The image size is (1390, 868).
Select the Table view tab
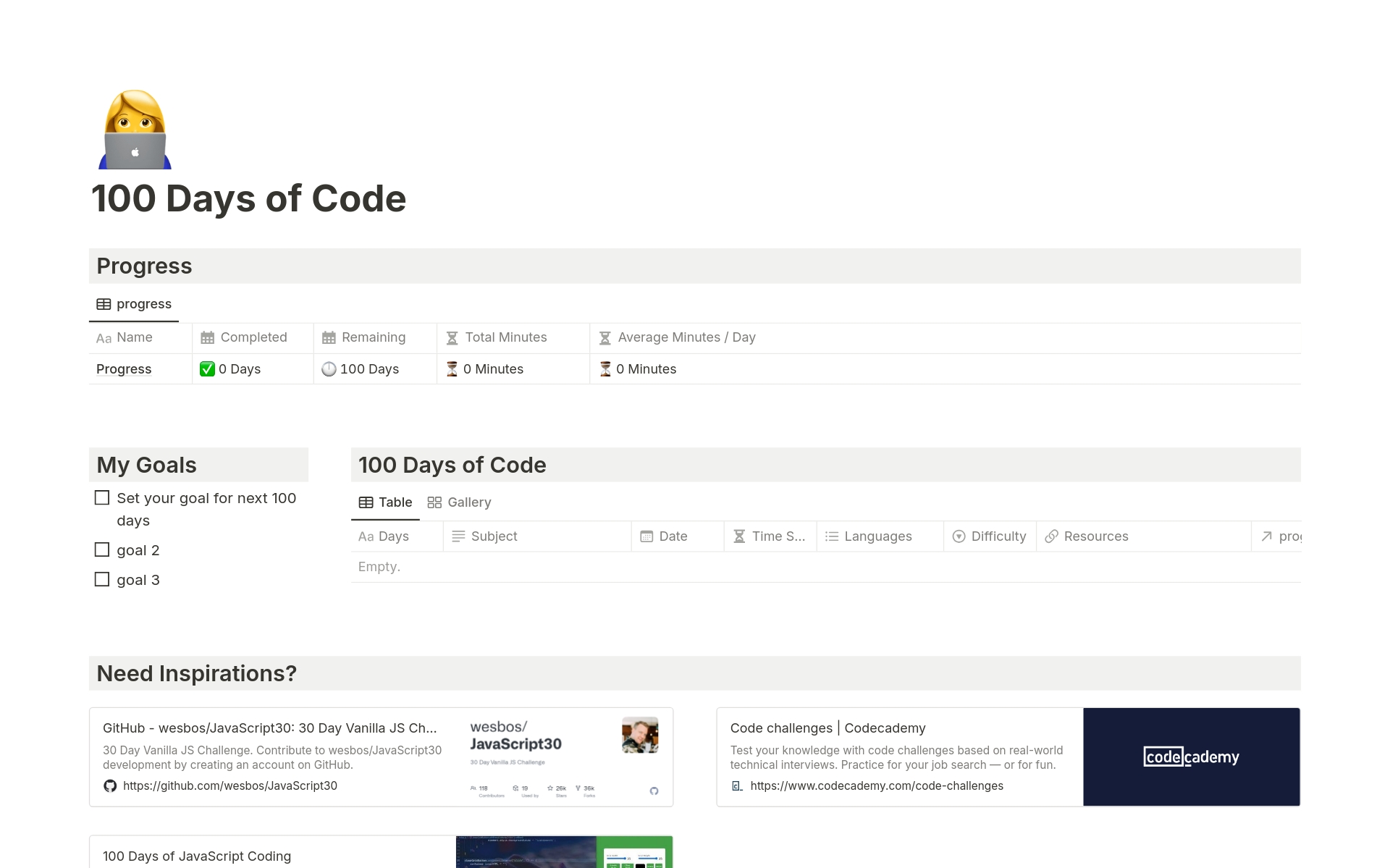(x=385, y=502)
